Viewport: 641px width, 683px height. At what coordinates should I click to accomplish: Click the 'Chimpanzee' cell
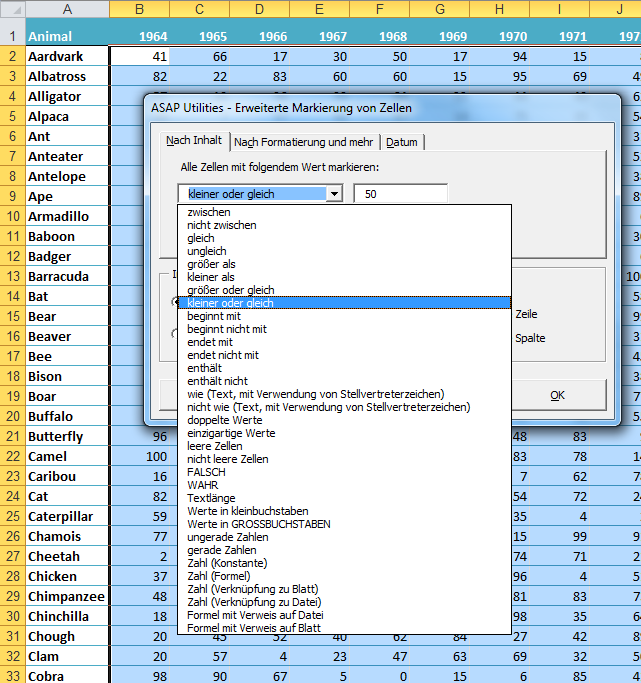[67, 596]
